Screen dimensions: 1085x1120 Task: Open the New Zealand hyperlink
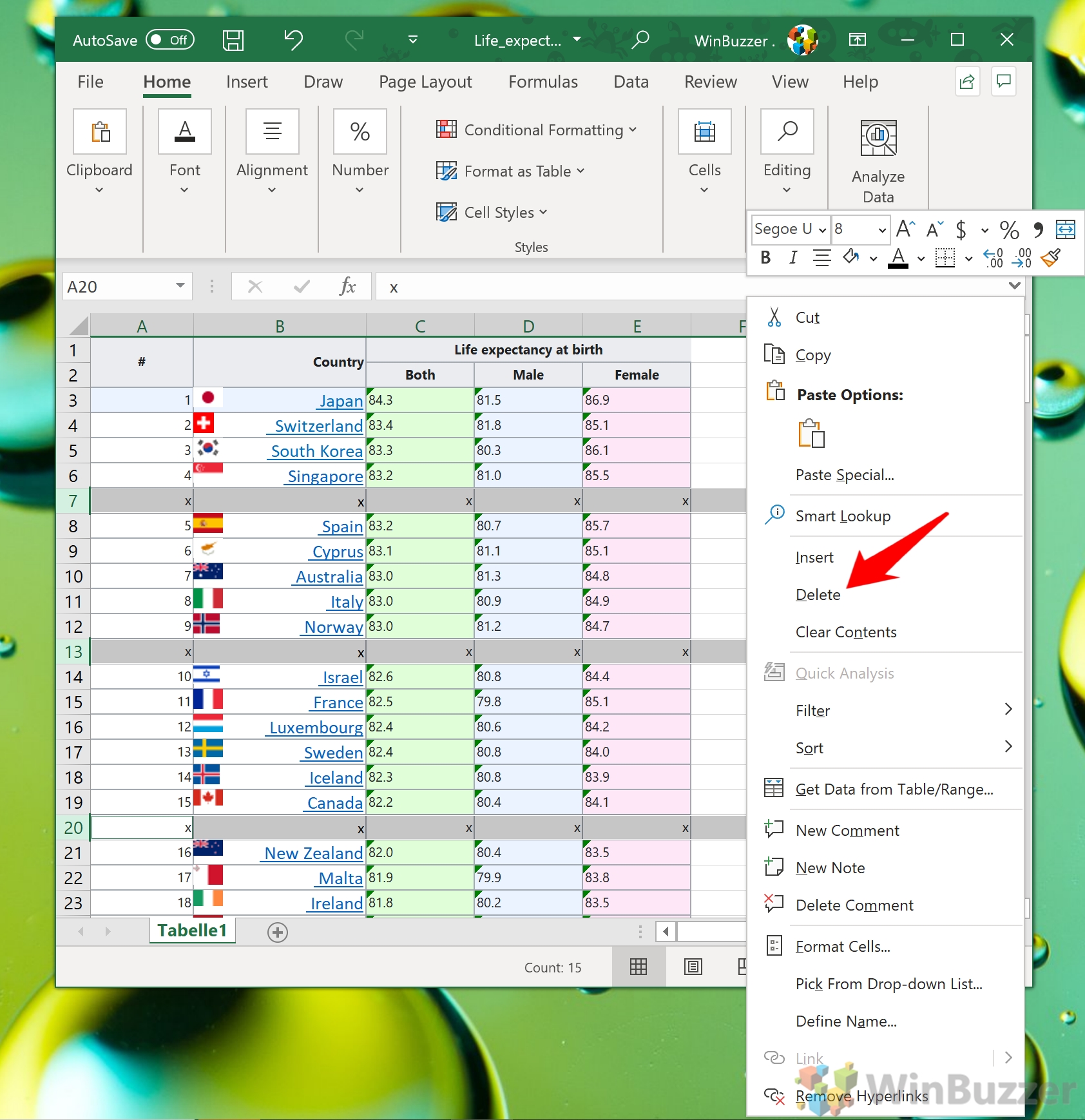point(313,853)
